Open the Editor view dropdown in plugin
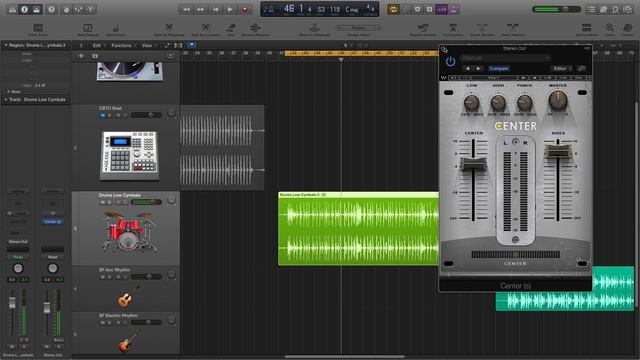The width and height of the screenshot is (640, 360). coord(562,69)
